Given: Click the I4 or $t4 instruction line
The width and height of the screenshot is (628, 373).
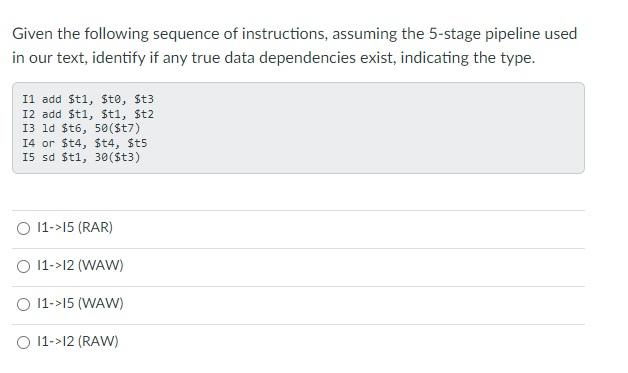Looking at the screenshot, I should 85,143.
